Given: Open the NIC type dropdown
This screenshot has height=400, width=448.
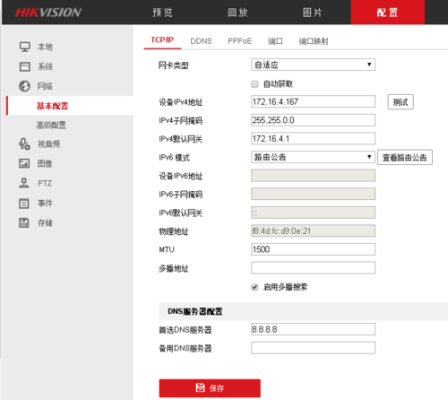Looking at the screenshot, I should (x=313, y=65).
